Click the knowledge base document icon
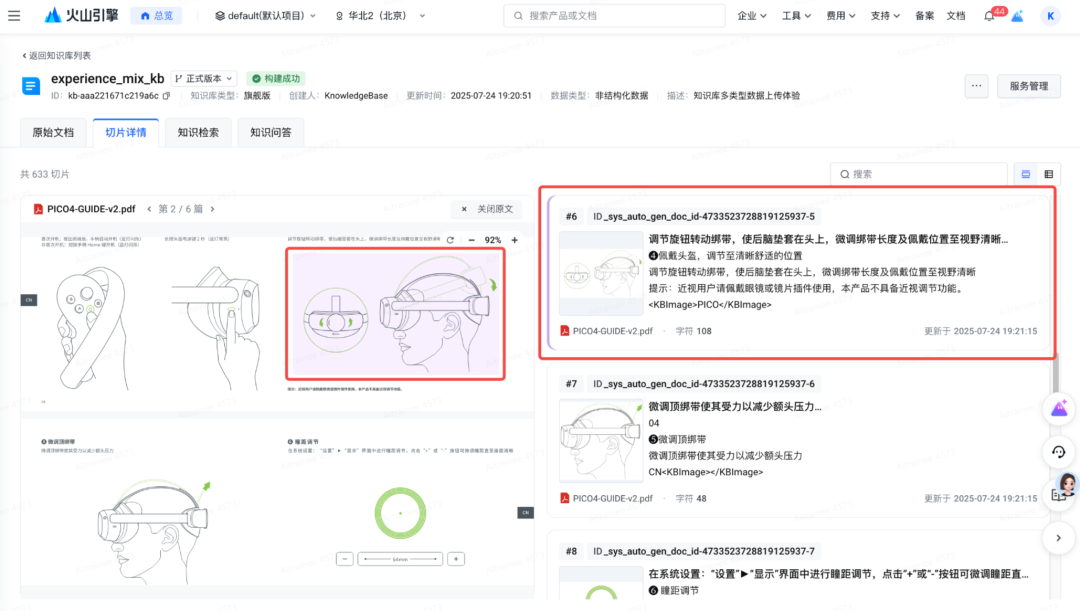 [31, 85]
